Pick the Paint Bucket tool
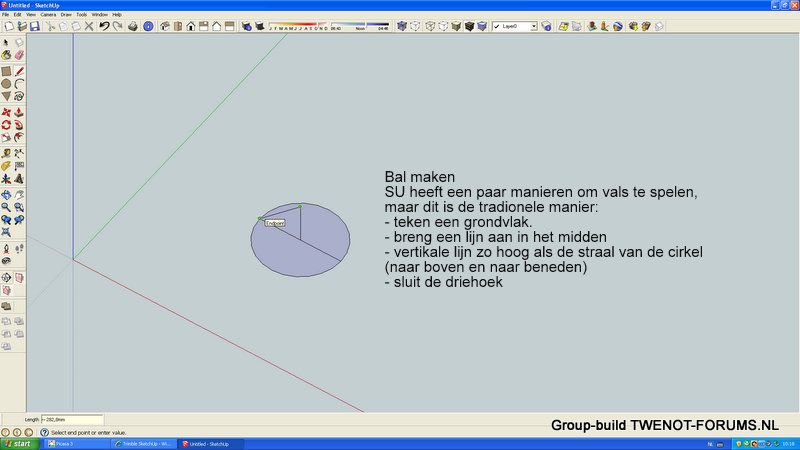Image resolution: width=800 pixels, height=450 pixels. tap(6, 55)
